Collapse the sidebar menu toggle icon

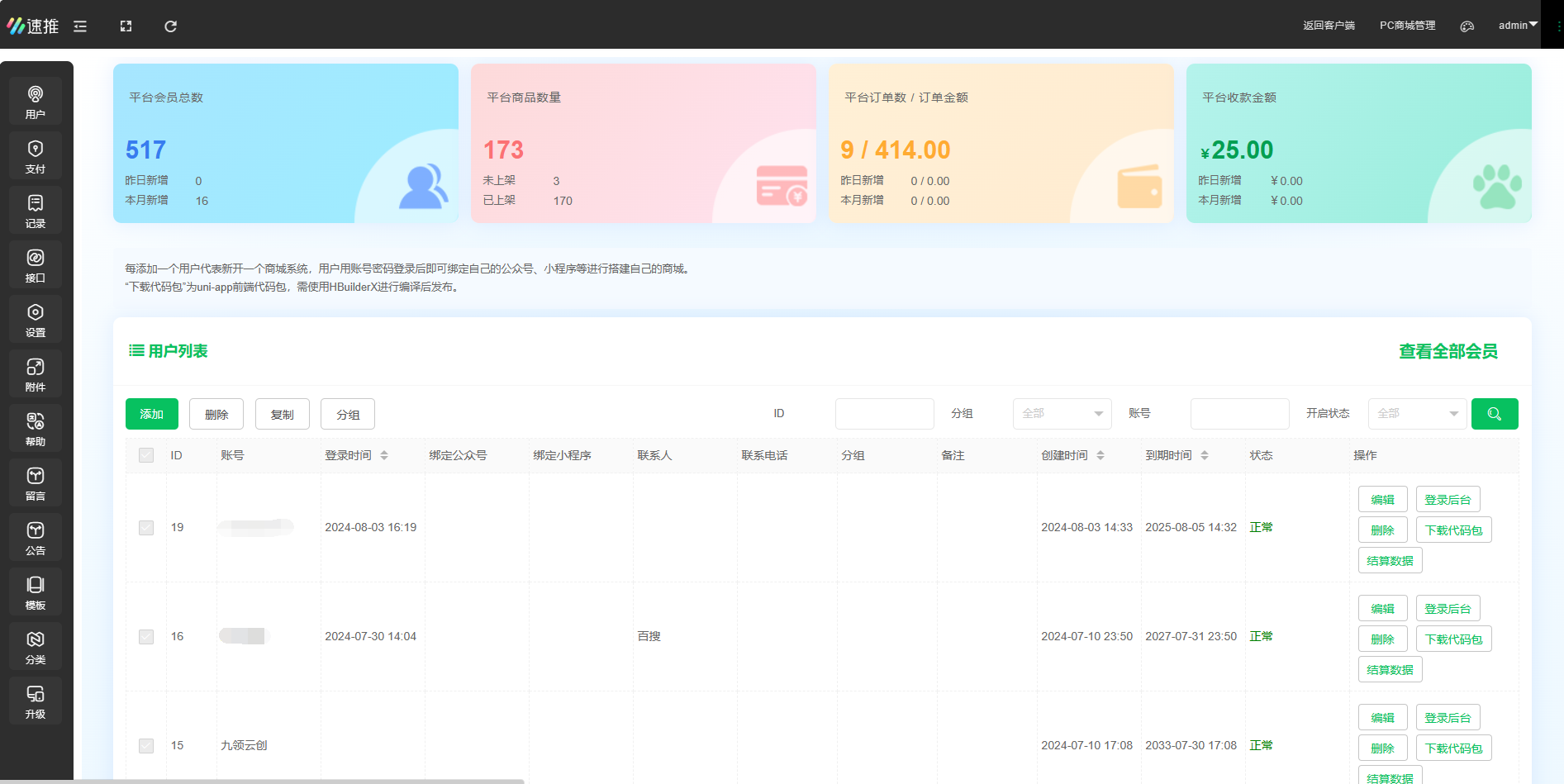coord(80,26)
